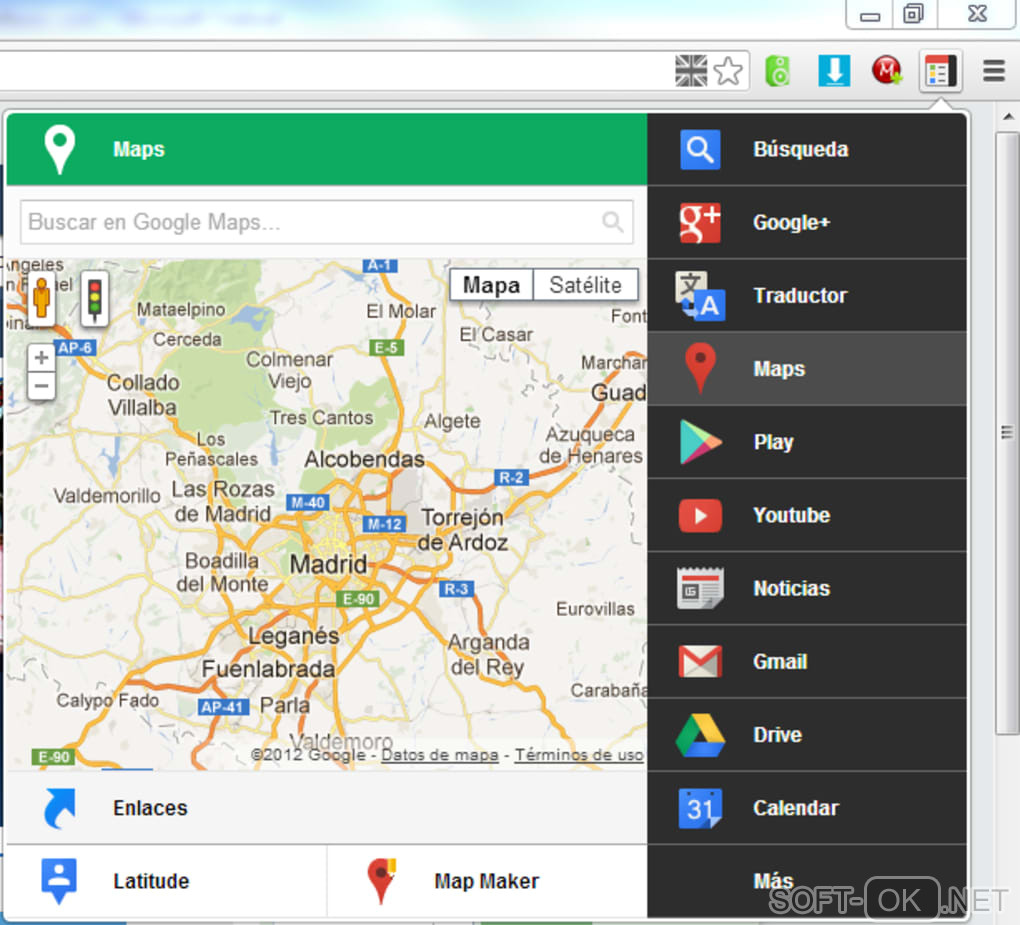Click the Gmail envelope icon
The image size is (1020, 925).
tap(700, 662)
